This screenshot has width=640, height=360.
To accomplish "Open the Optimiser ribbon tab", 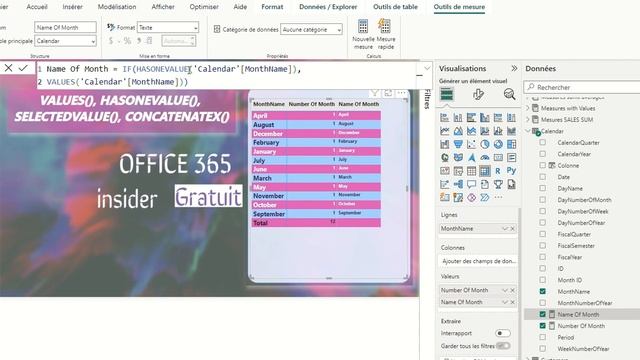I will tap(204, 7).
